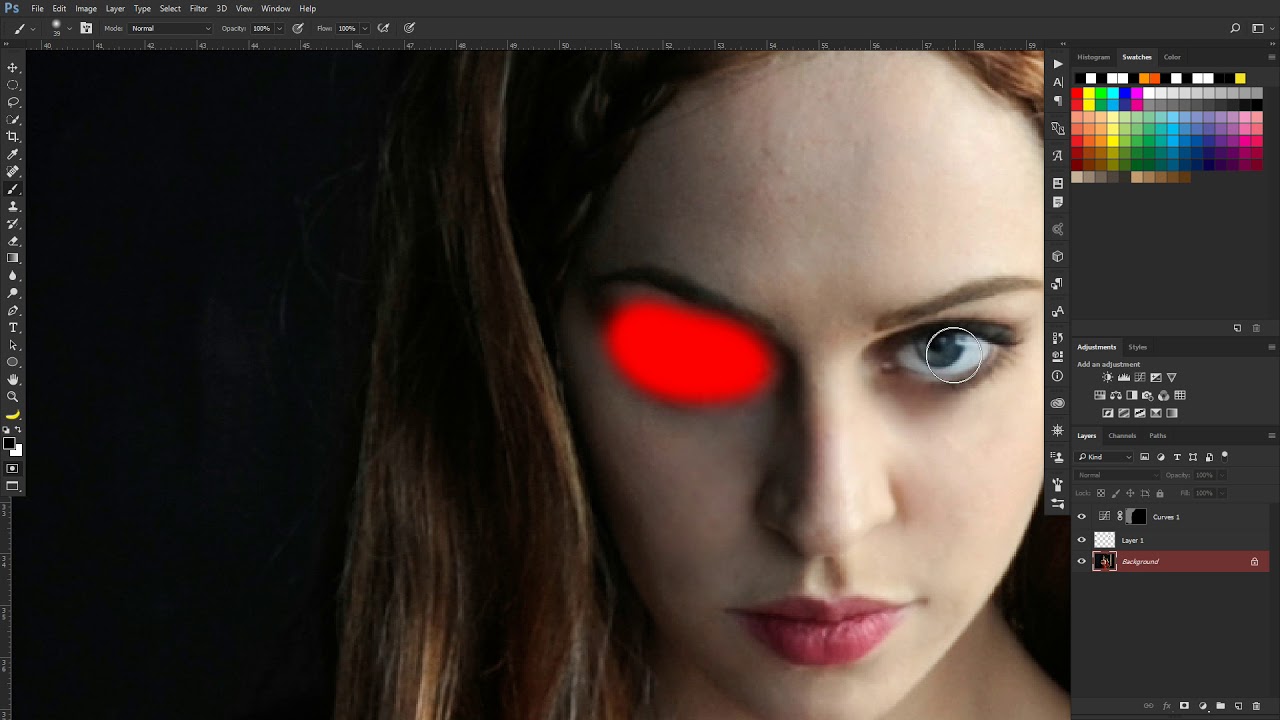The height and width of the screenshot is (720, 1280).
Task: Select the Crop tool
Action: (x=13, y=136)
